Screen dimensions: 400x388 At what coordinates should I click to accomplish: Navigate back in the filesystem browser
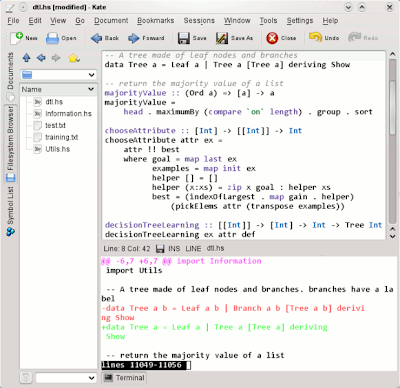click(41, 58)
